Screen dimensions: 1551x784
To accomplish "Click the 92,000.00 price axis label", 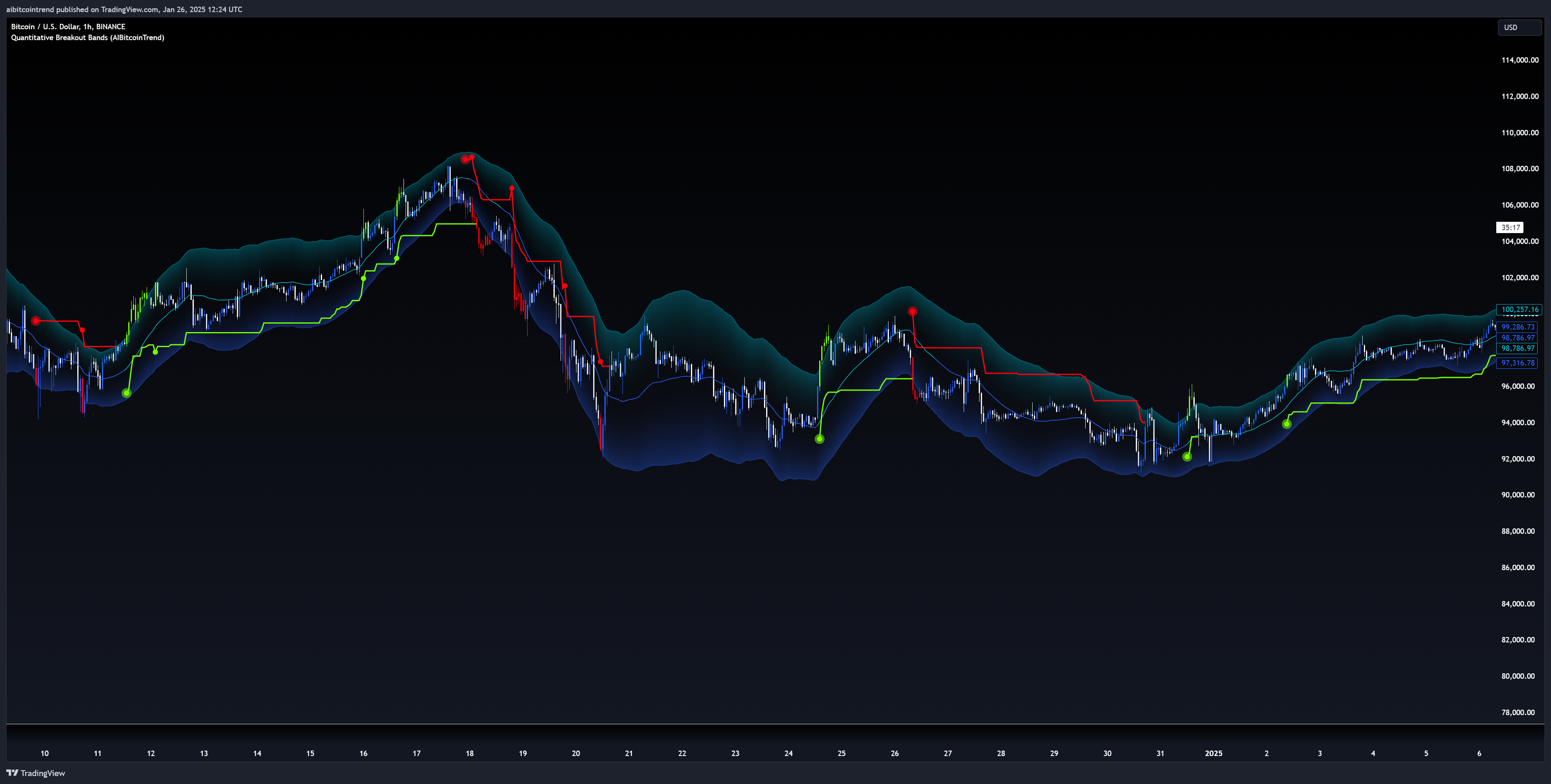I will click(1518, 459).
